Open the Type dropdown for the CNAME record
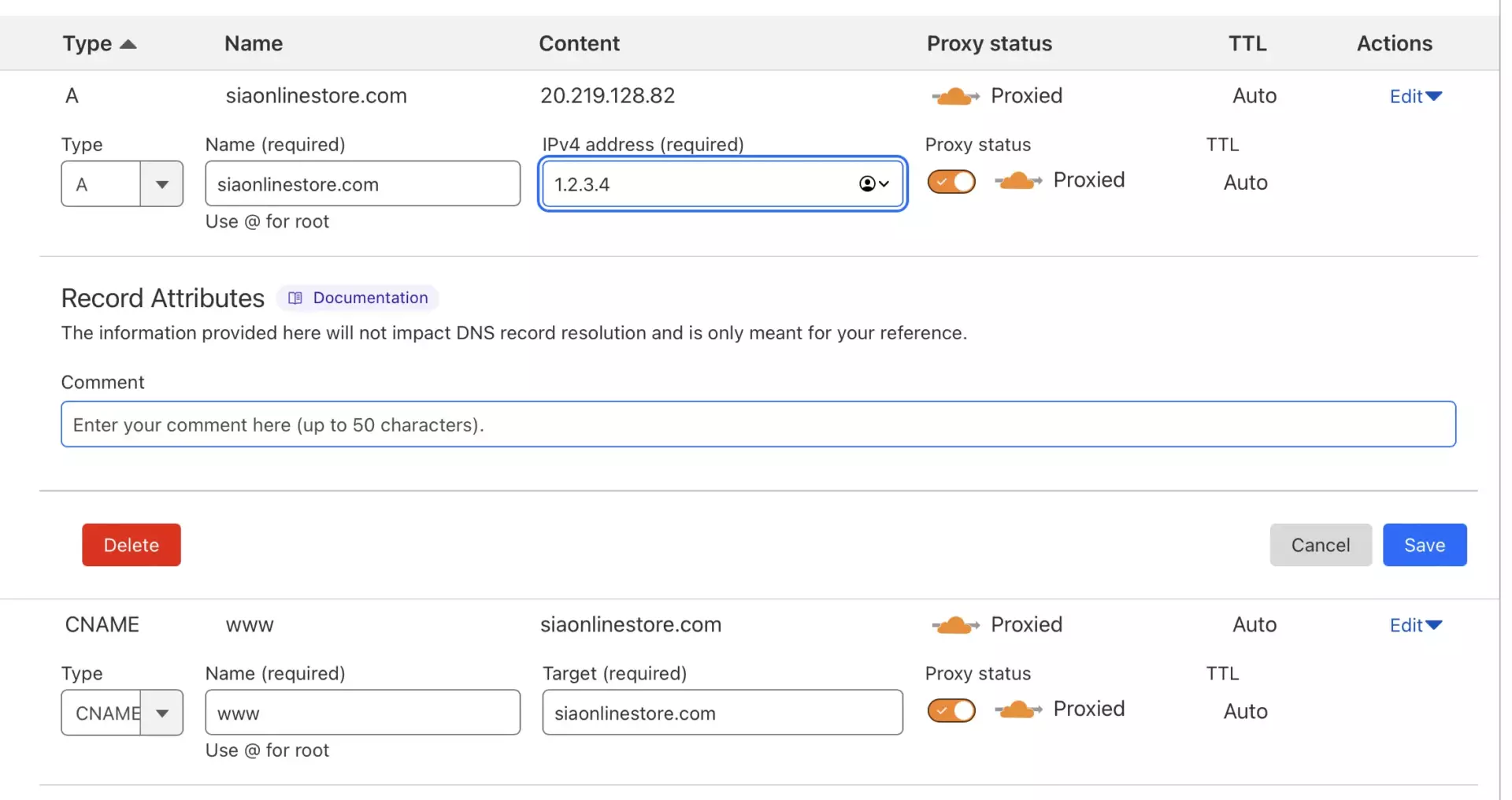Image resolution: width=1512 pixels, height=800 pixels. (x=161, y=713)
